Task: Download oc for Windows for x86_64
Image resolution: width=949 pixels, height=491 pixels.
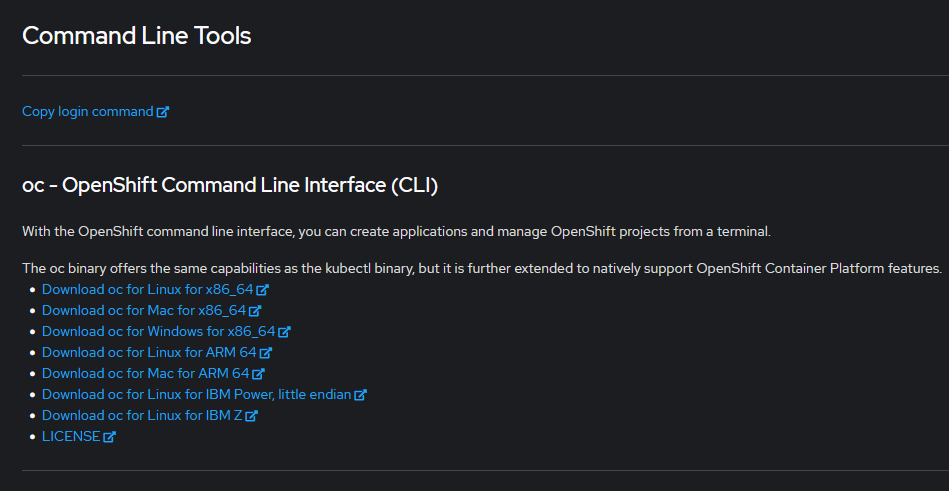Action: [x=159, y=331]
